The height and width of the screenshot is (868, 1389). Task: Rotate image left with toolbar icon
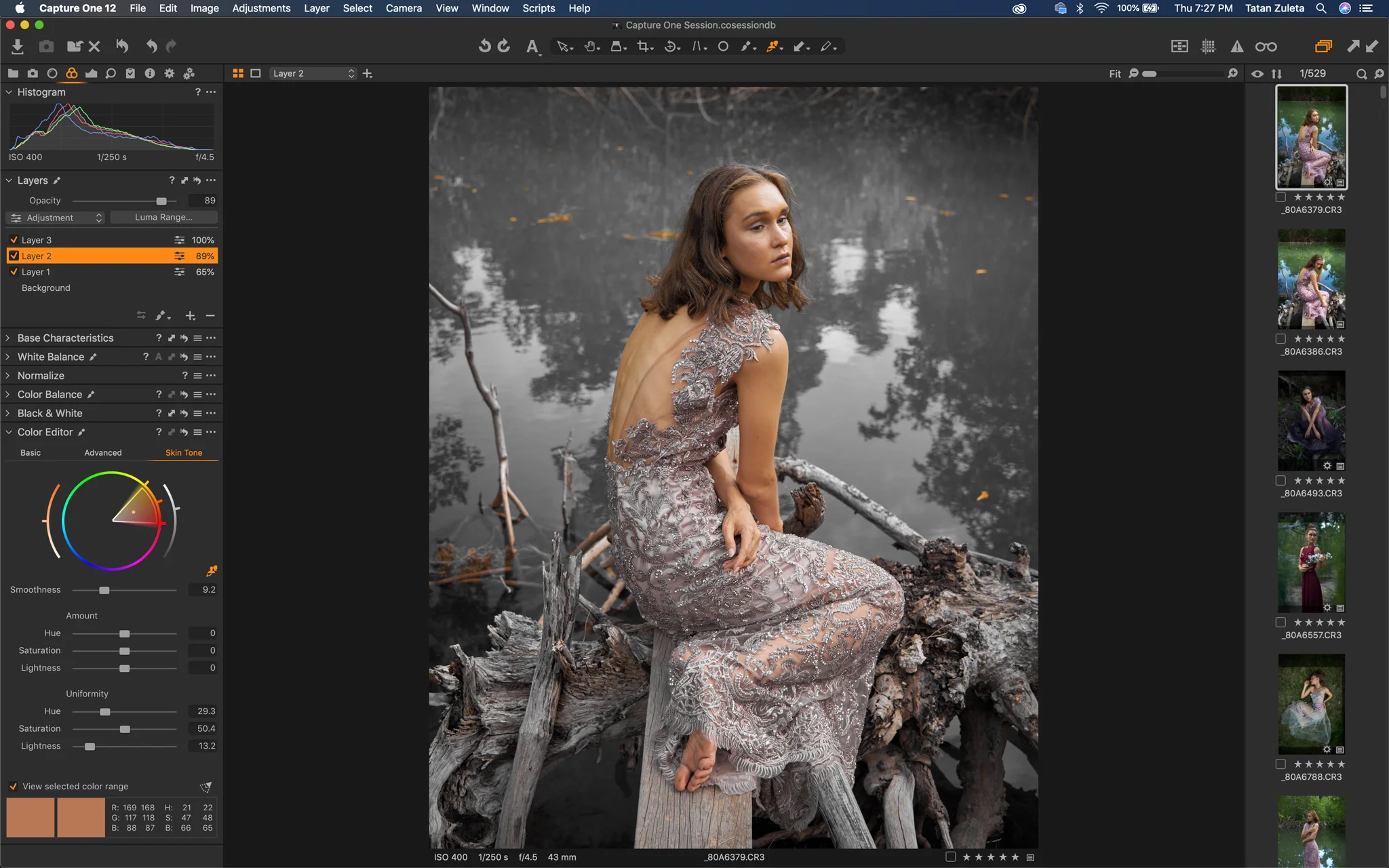pos(484,46)
